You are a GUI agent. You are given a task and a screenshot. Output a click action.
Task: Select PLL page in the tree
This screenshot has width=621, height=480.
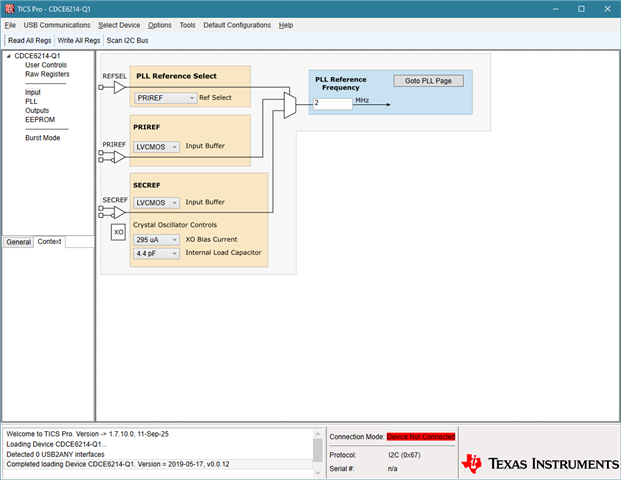31,101
